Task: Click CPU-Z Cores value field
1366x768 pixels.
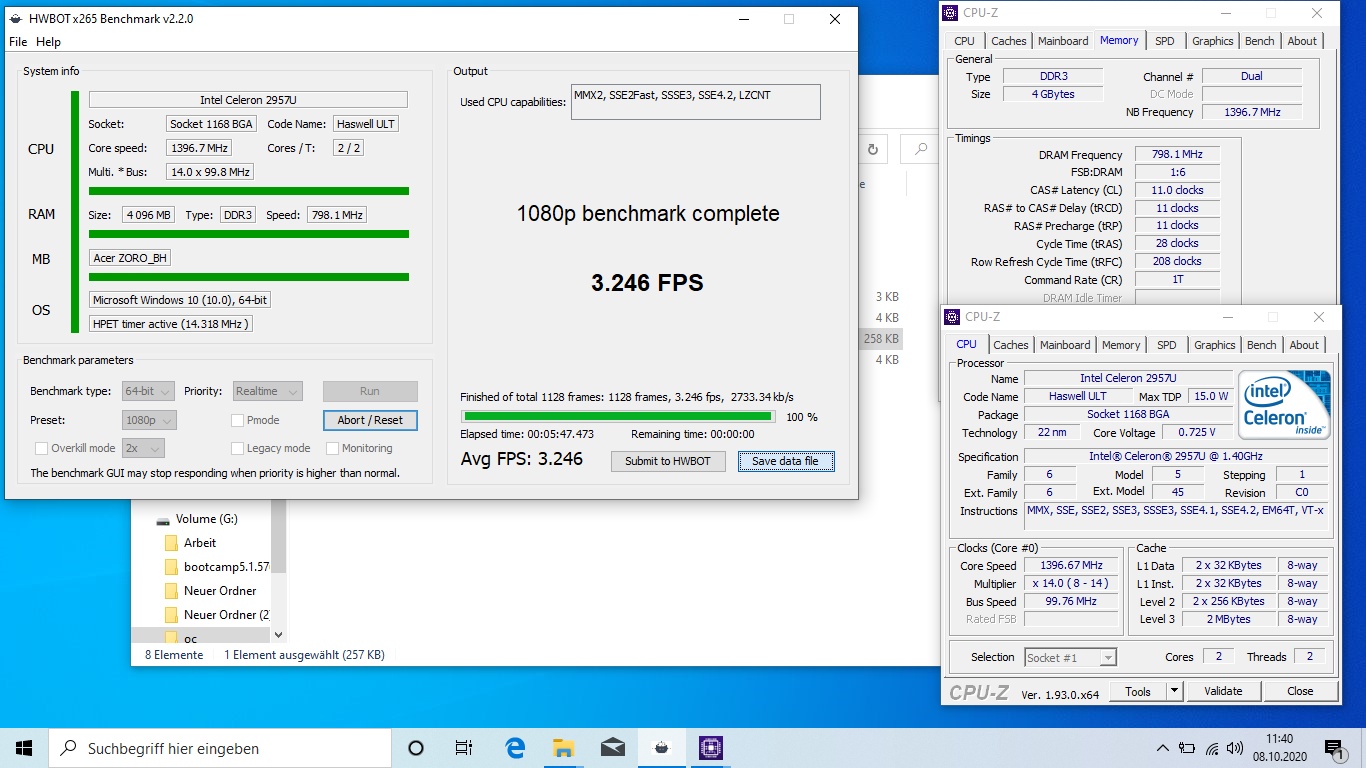Action: (1218, 656)
